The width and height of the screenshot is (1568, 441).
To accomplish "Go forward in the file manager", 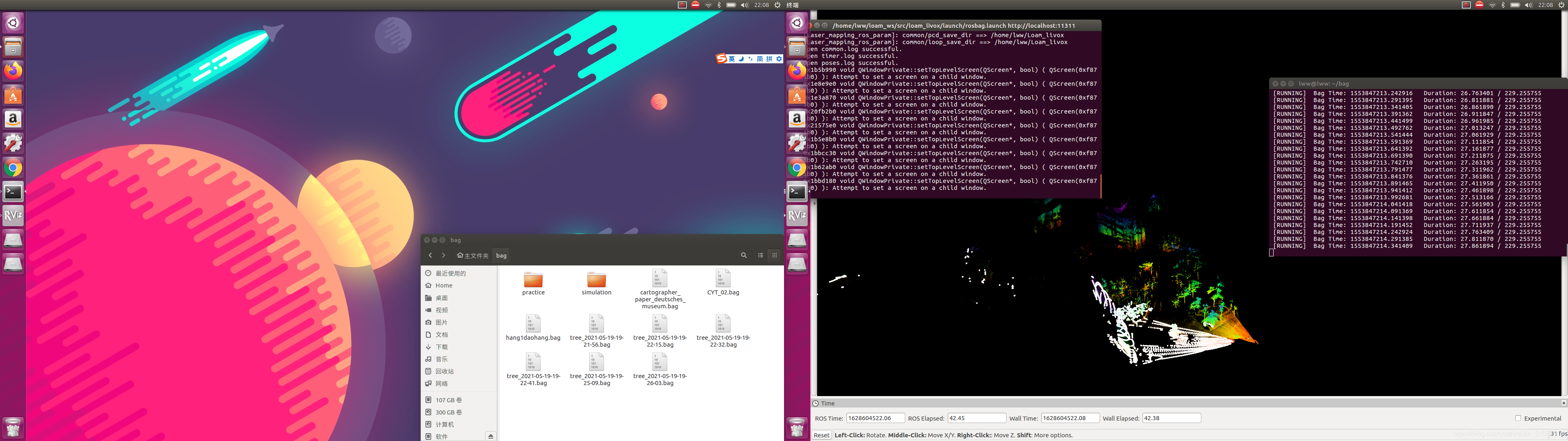I will 444,255.
